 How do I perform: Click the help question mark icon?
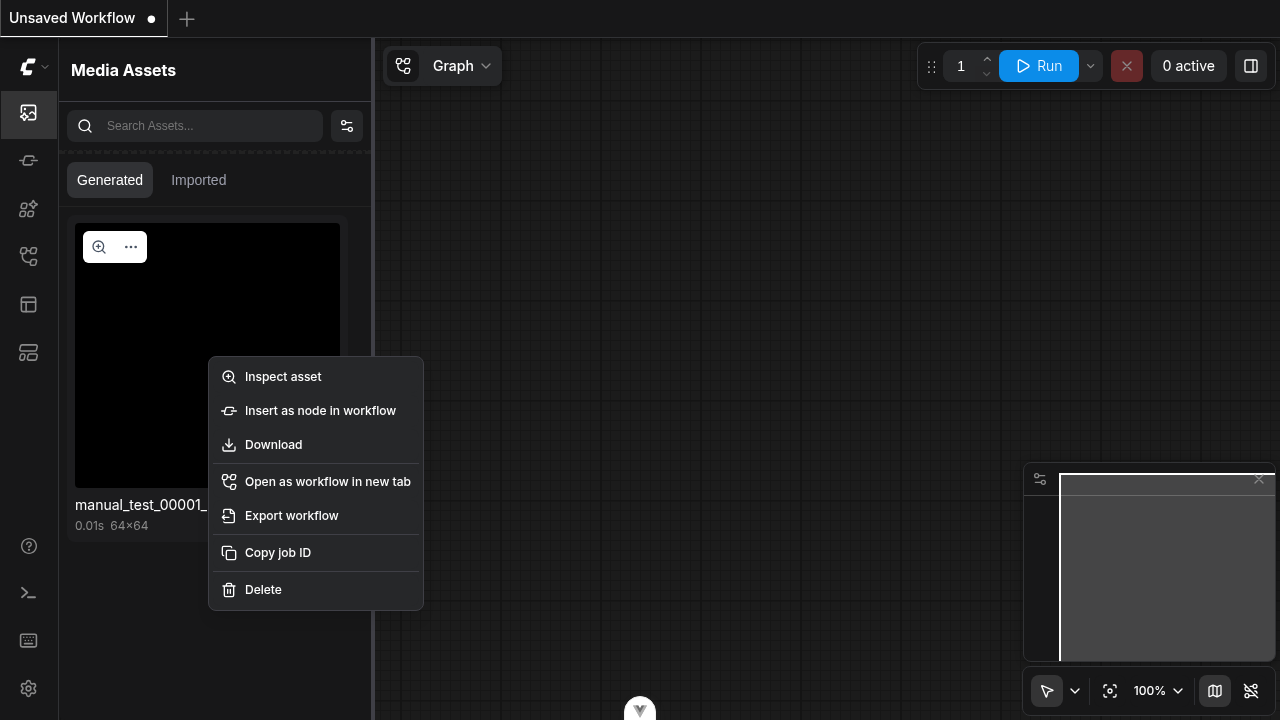click(x=28, y=545)
